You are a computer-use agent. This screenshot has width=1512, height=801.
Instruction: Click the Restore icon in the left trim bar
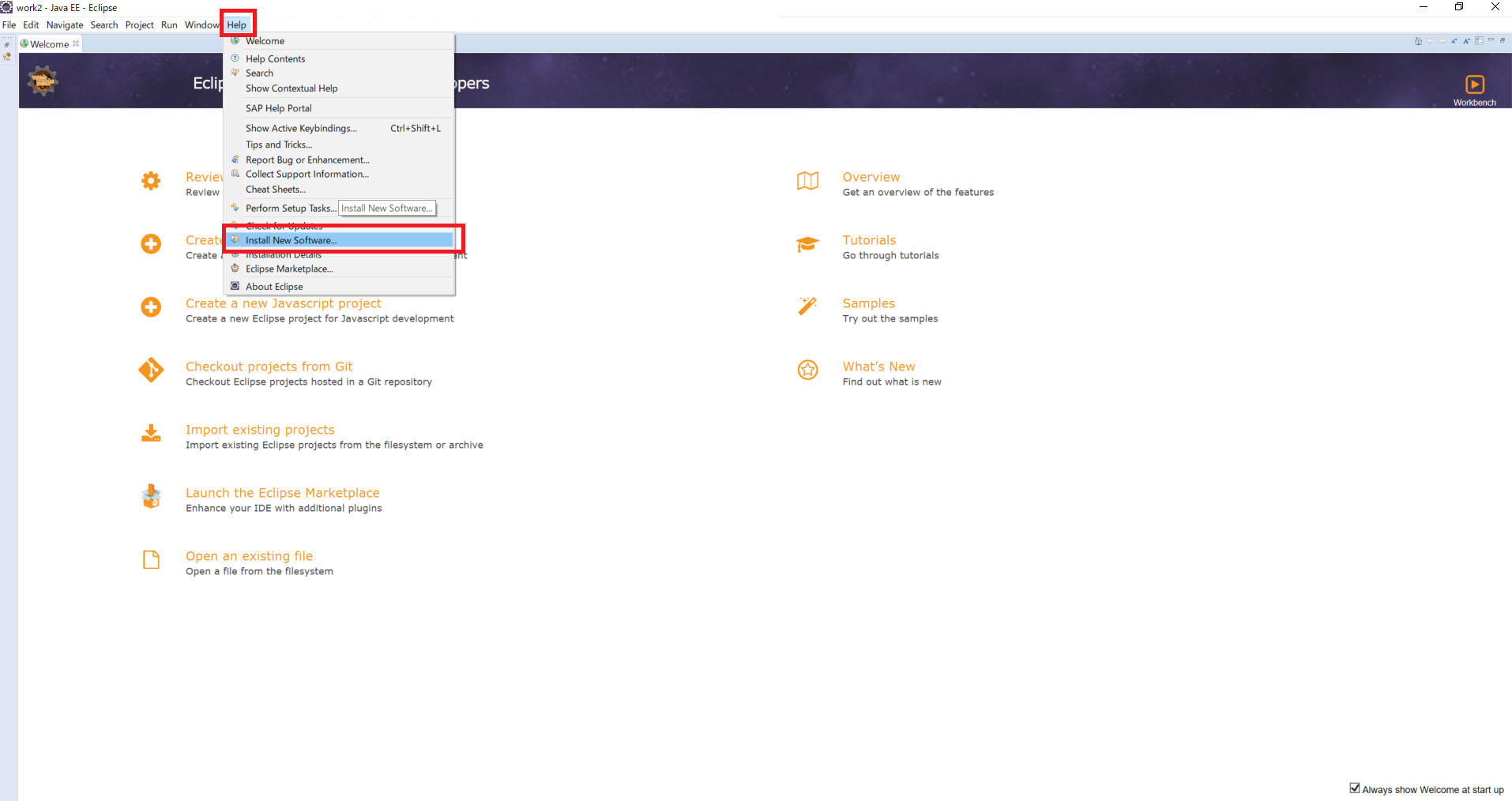point(7,45)
